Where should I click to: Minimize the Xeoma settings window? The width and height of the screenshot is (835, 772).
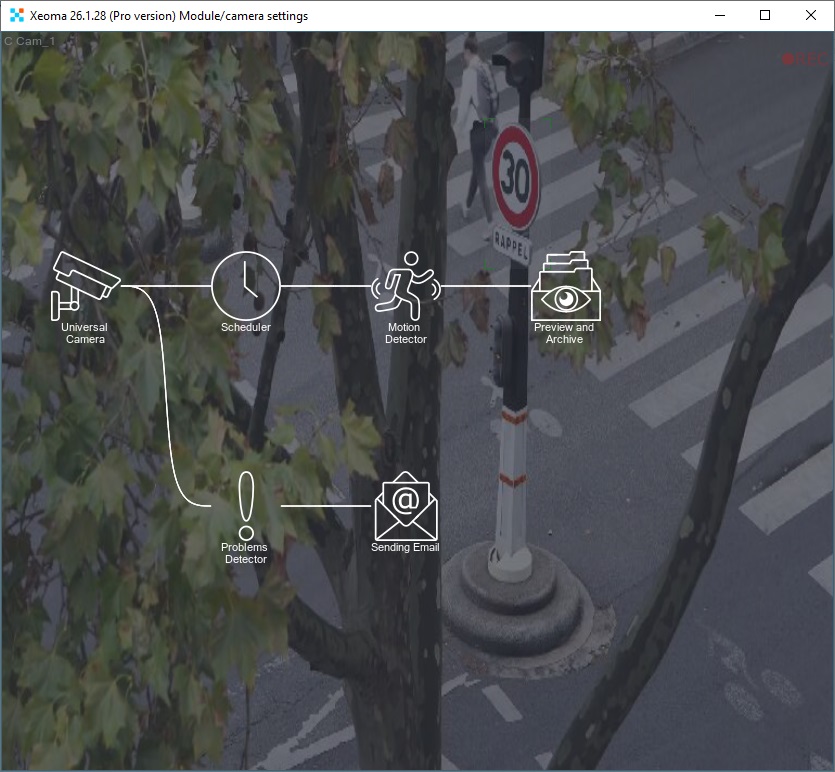718,15
